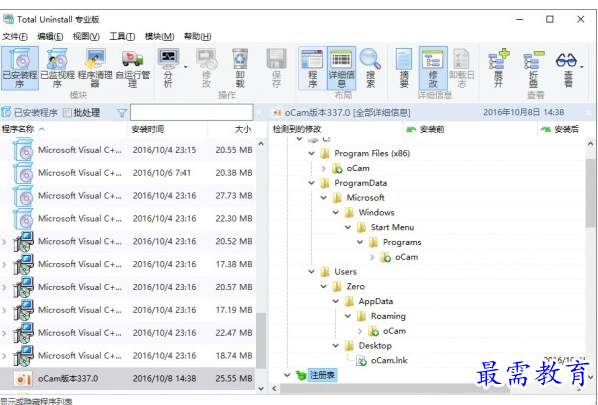Select the oCam.lnk shortcut file
The image size is (598, 405).
(389, 360)
